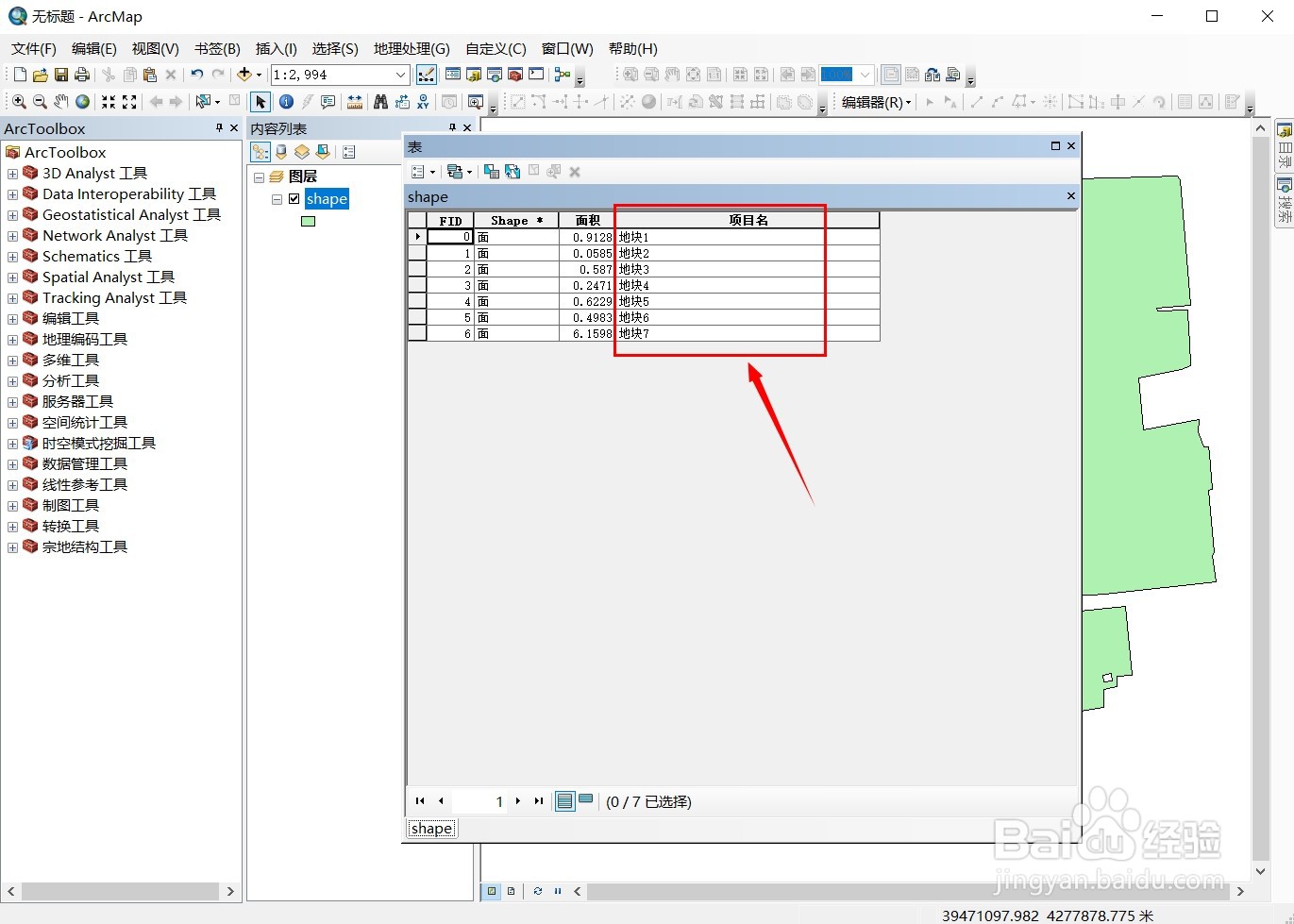Toggle List By Source view
The image size is (1294, 924).
281,152
